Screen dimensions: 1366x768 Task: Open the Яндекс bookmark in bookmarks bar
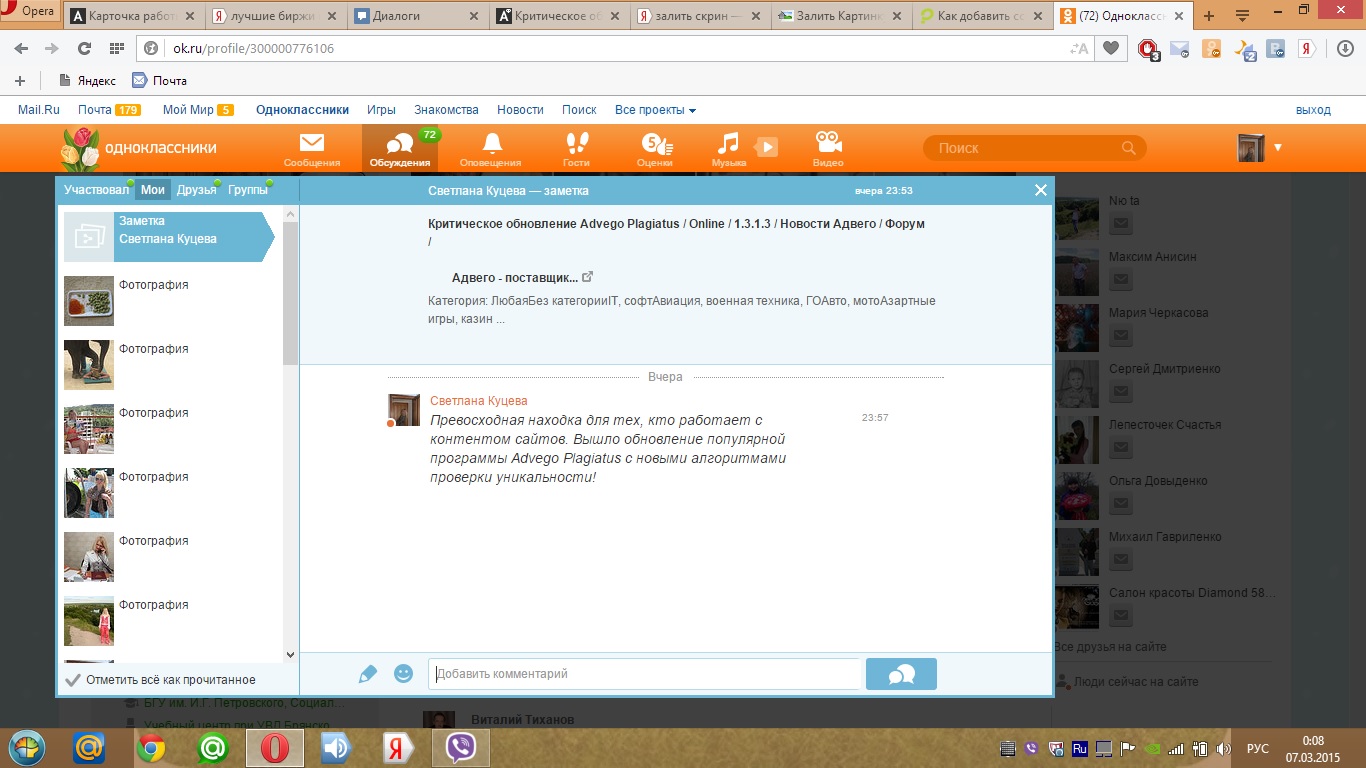[x=88, y=80]
